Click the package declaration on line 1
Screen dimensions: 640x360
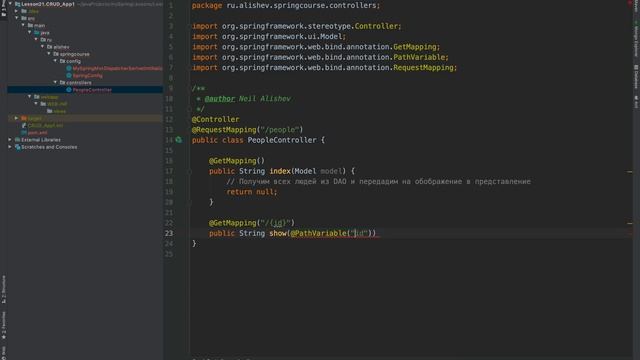[286, 5]
